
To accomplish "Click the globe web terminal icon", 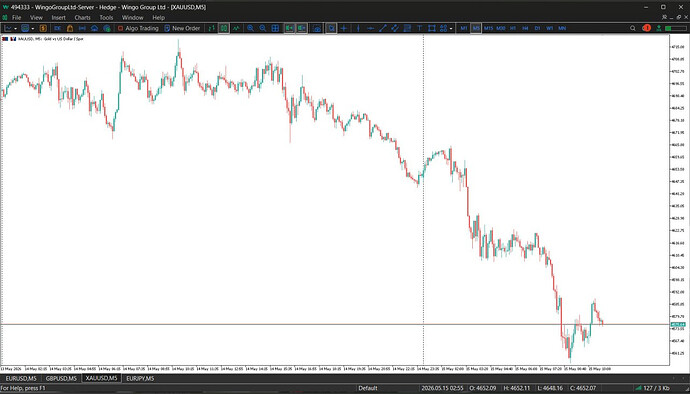I will 107,28.
